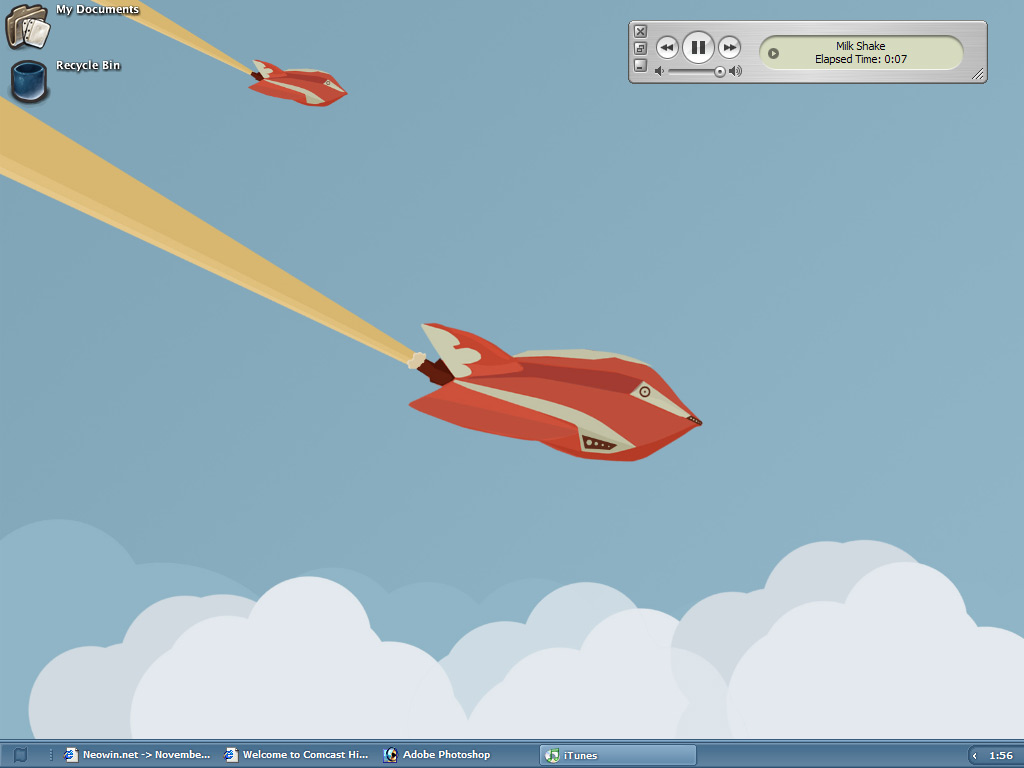Click the high volume speaker icon
The height and width of the screenshot is (768, 1024).
735,71
